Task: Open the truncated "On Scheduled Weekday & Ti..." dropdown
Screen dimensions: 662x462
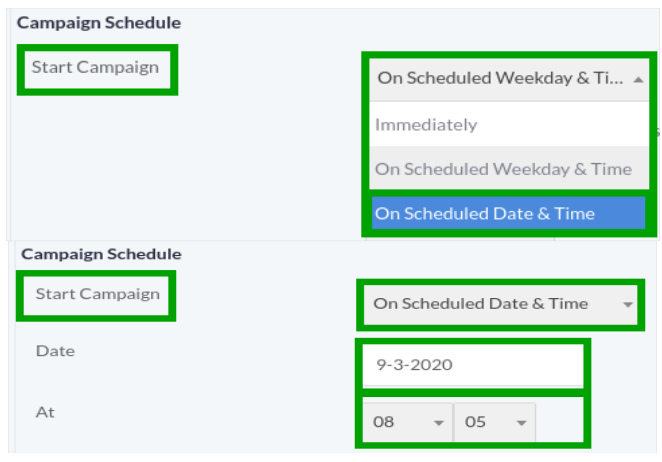Action: point(500,78)
